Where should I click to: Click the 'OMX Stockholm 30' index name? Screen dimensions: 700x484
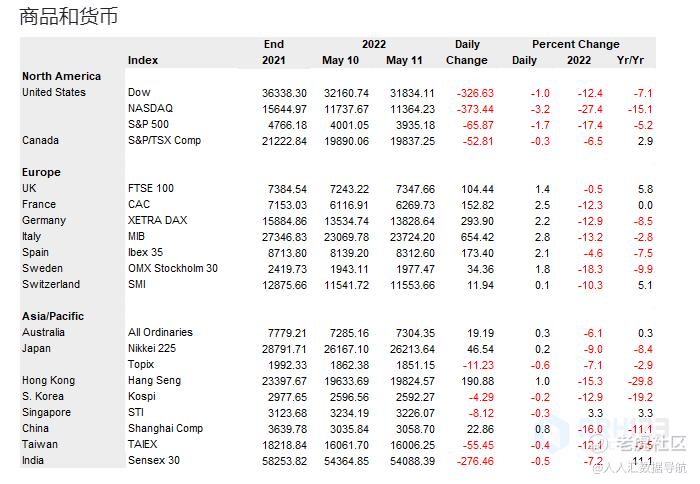coord(173,268)
